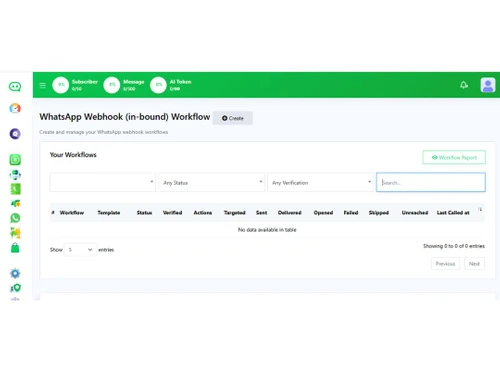Image resolution: width=500 pixels, height=375 pixels.
Task: Sort by Unreached column header
Action: (x=415, y=213)
